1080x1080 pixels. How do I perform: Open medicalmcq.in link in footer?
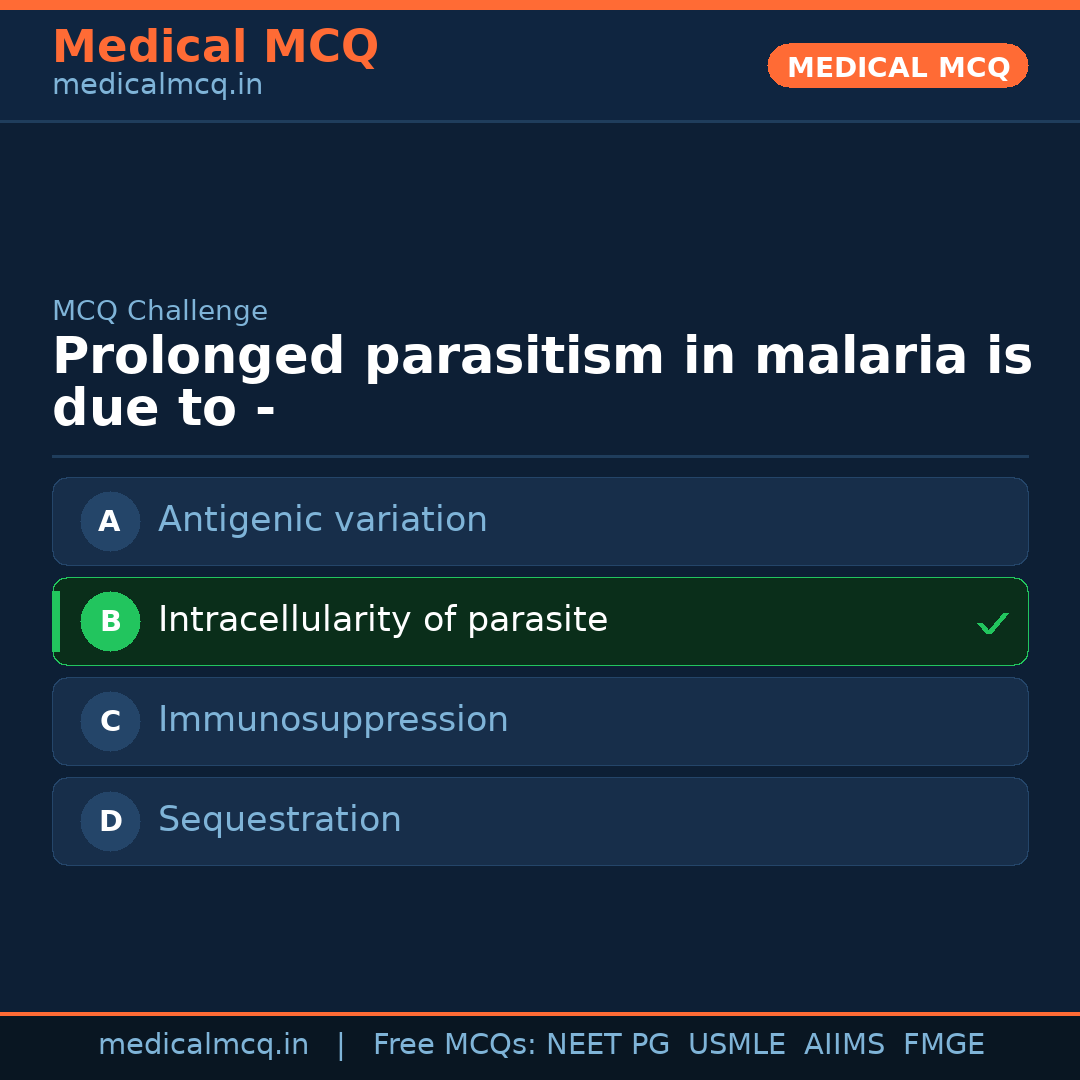[x=203, y=1045]
